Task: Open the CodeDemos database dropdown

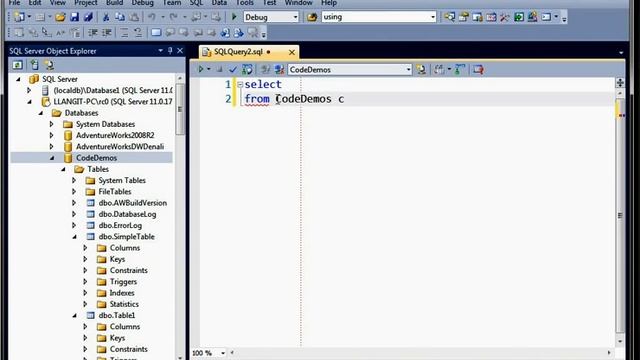Action: [x=408, y=70]
